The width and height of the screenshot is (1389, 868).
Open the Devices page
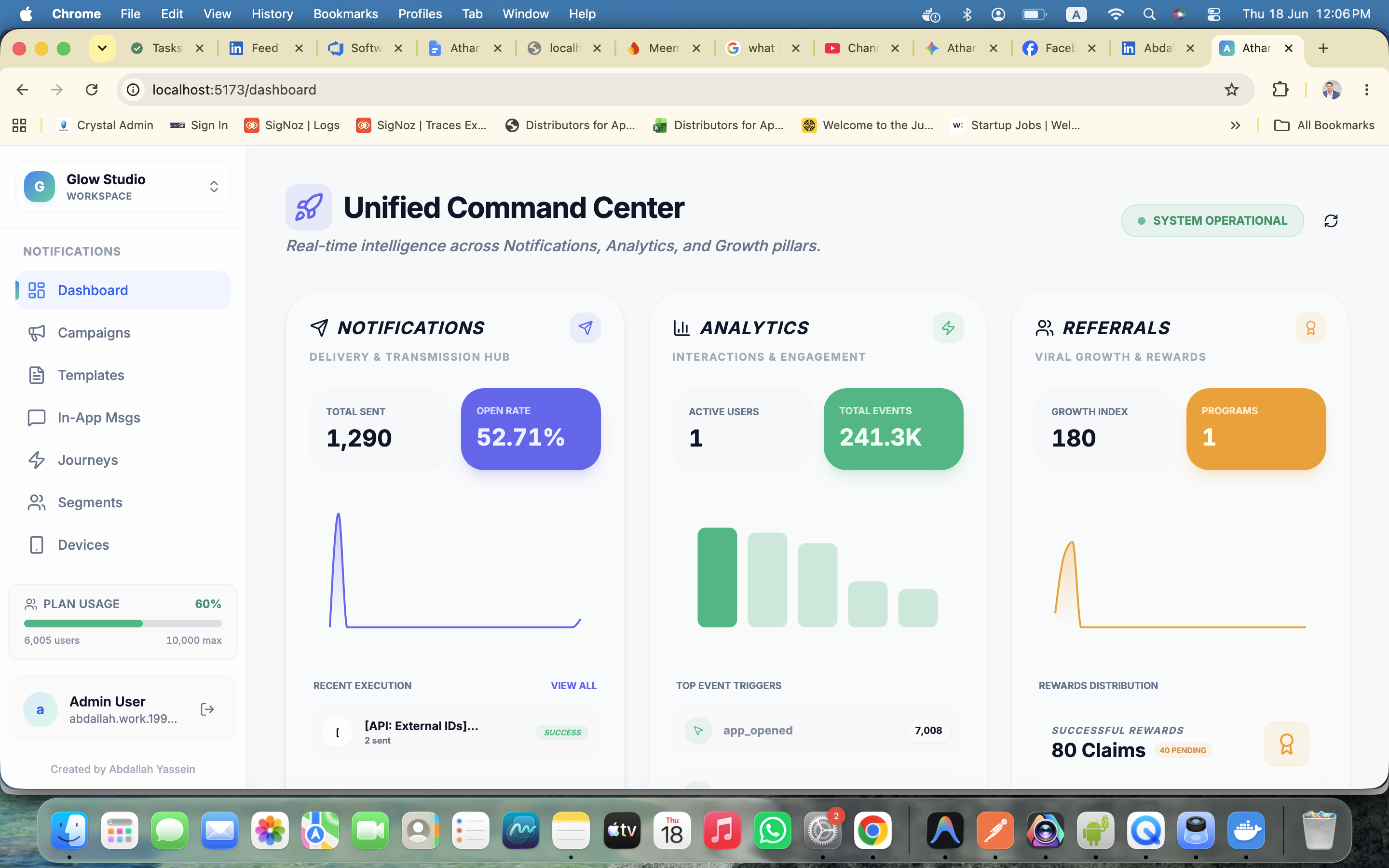coord(123,545)
